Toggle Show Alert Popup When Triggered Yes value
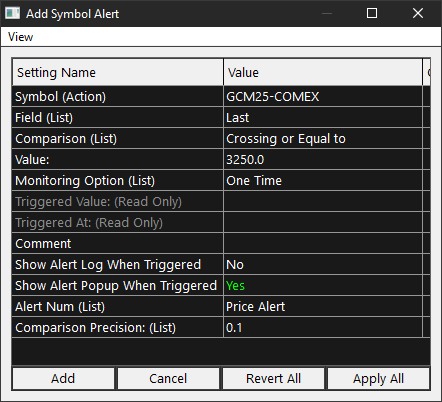 [323, 286]
